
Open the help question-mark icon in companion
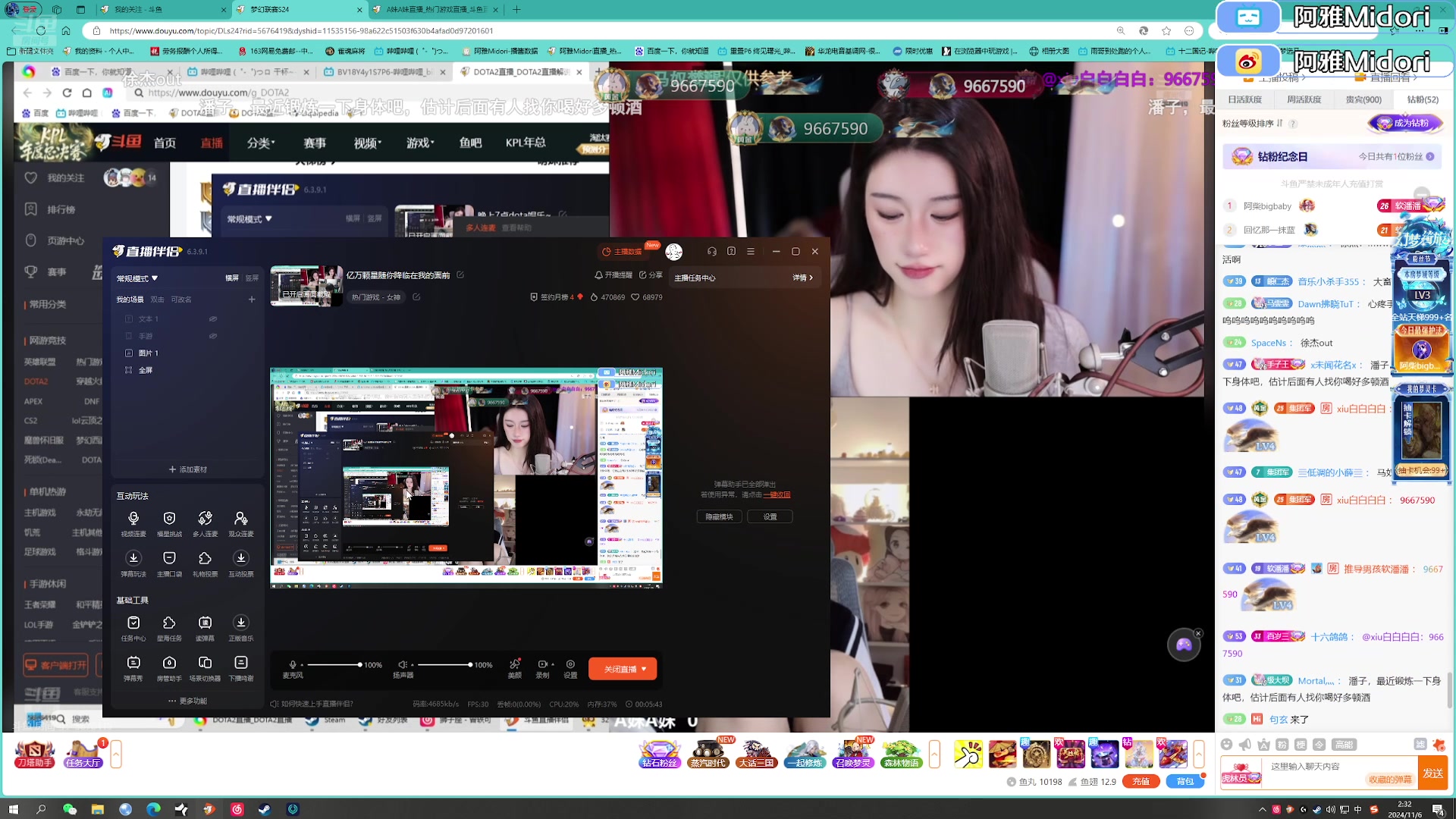(x=731, y=251)
